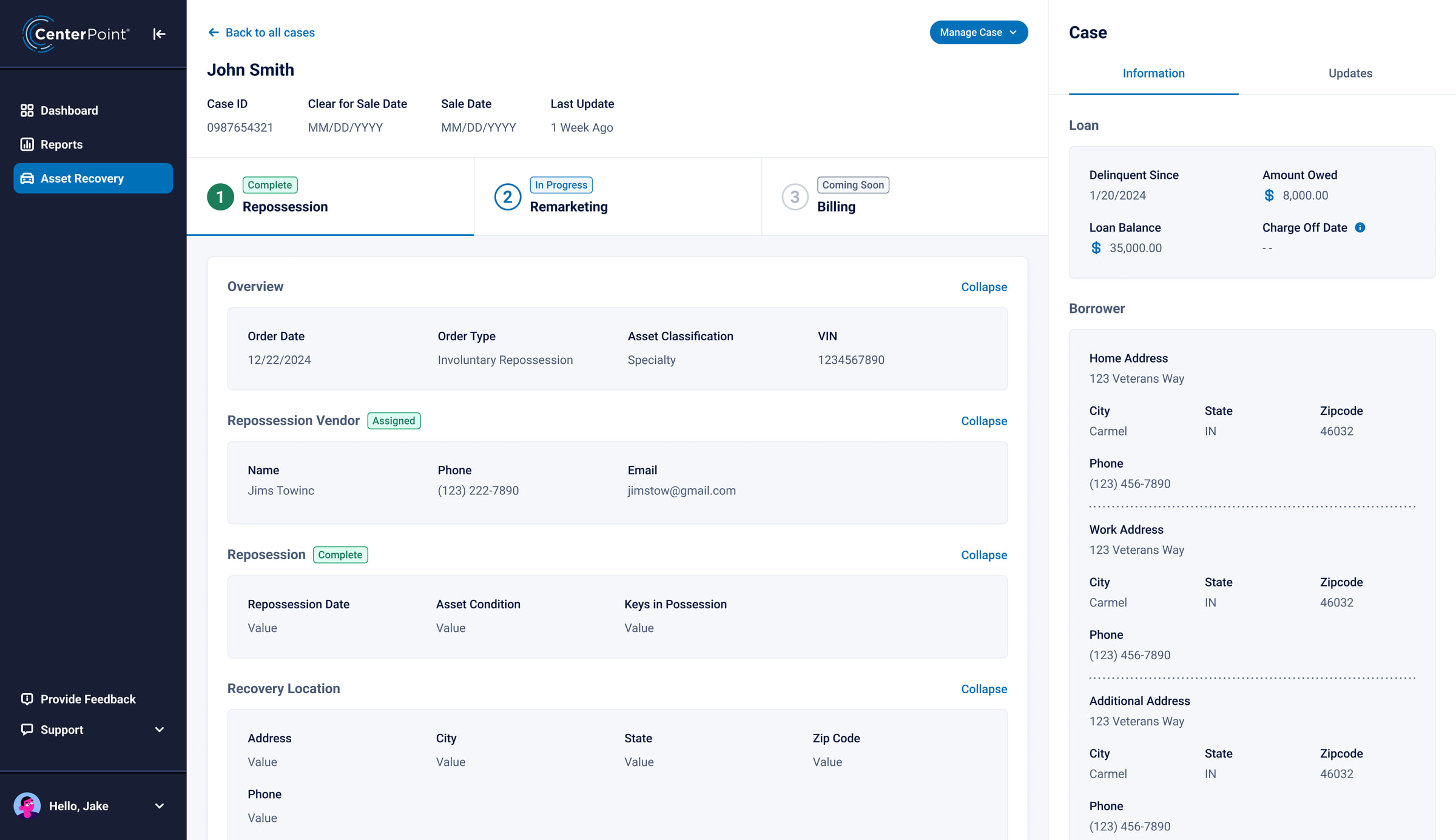Click the VIN value 1234567890
Viewport: 1456px width, 840px height.
coord(851,360)
